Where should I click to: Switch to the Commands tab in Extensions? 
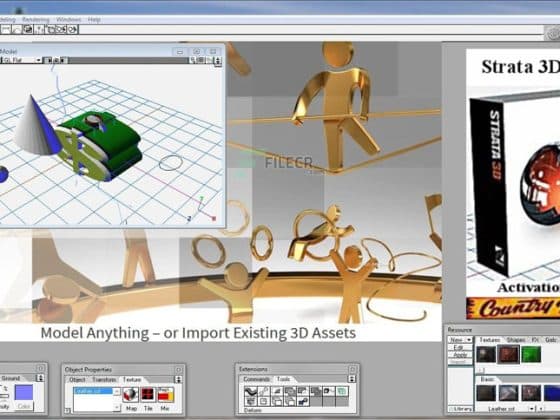coord(256,379)
